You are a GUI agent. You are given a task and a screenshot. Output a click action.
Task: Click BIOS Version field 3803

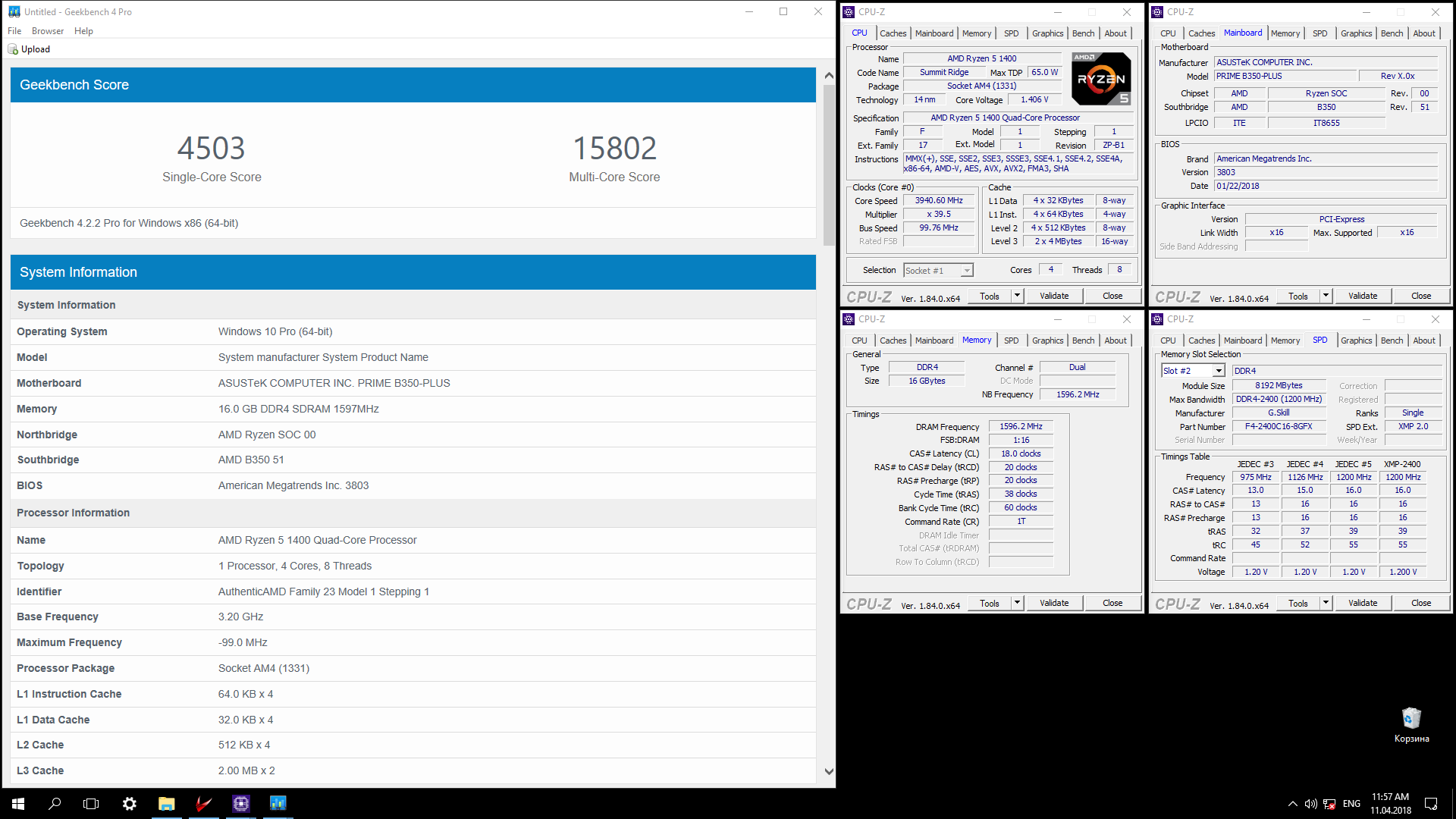tap(1326, 172)
